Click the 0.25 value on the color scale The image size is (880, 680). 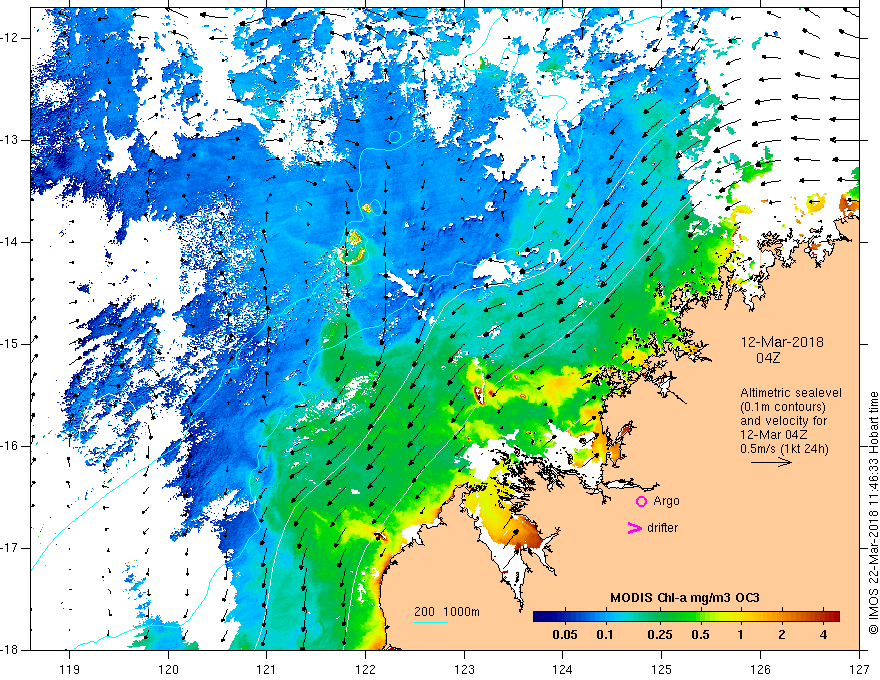pyautogui.click(x=660, y=635)
